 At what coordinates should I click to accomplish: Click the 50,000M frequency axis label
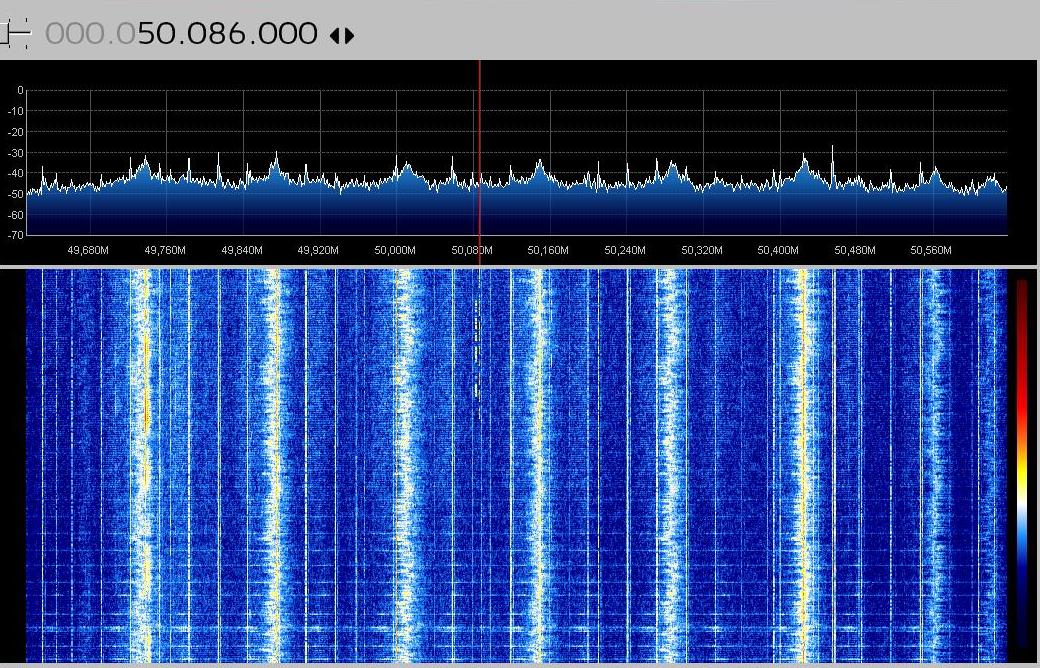click(x=395, y=250)
